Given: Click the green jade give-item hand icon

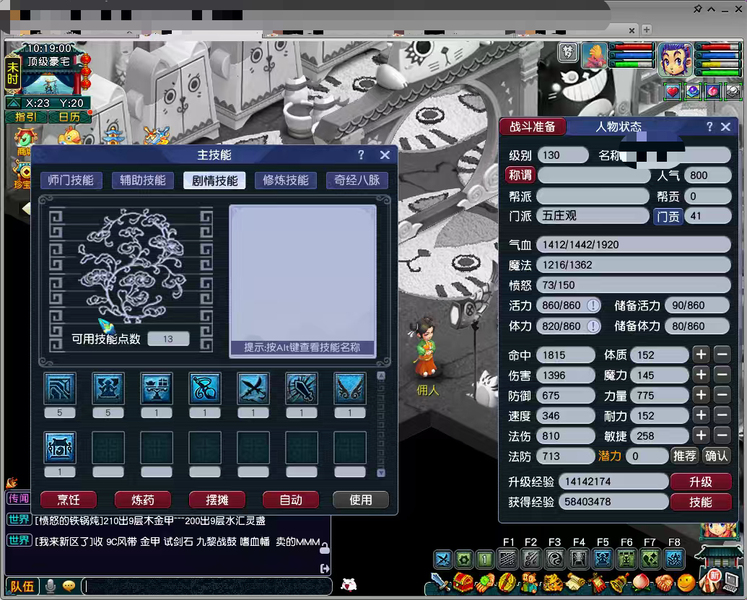Looking at the screenshot, I should pos(485,582).
